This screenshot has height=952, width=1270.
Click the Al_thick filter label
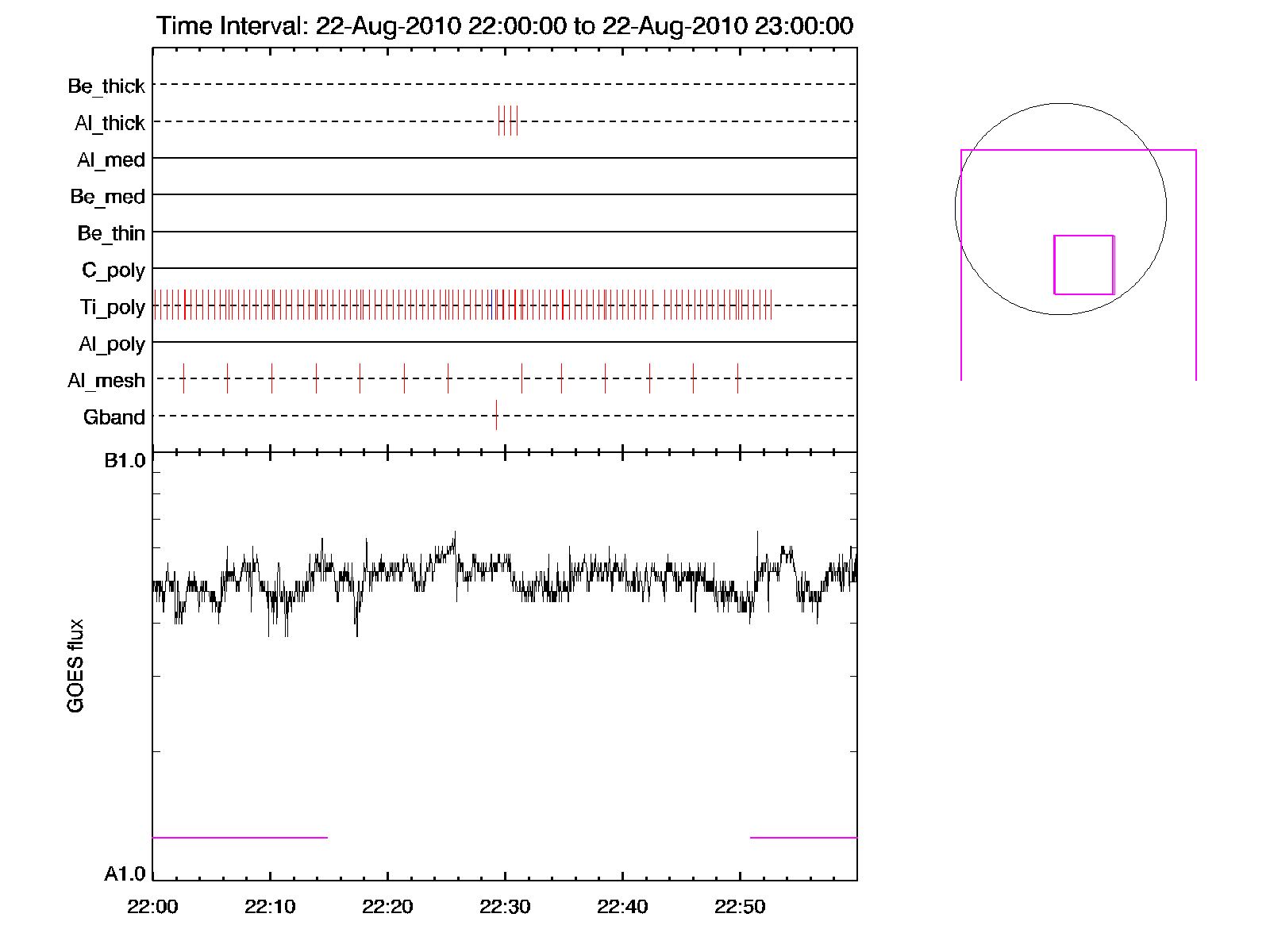[x=110, y=123]
